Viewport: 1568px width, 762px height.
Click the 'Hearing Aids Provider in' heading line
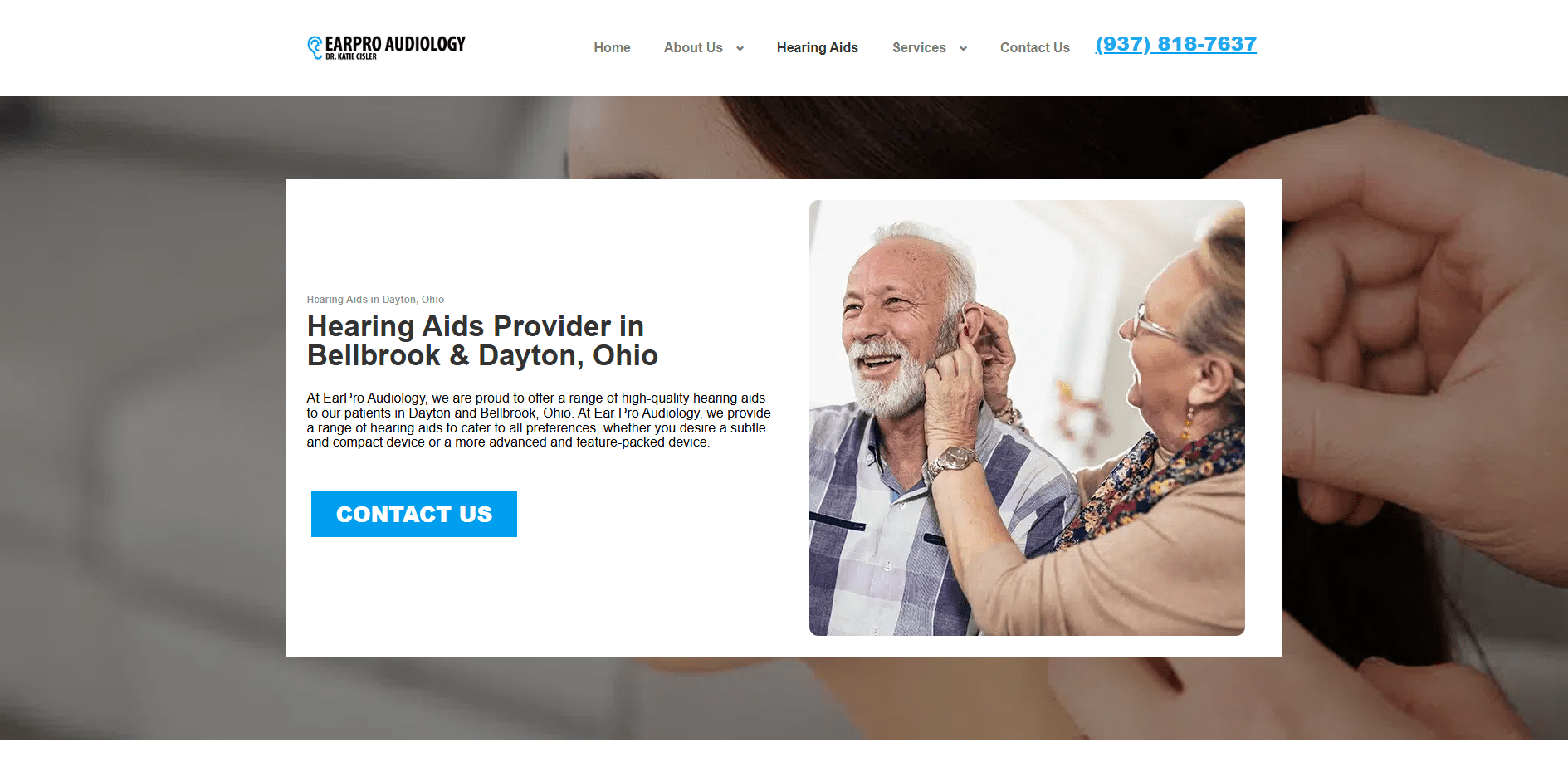tap(475, 326)
